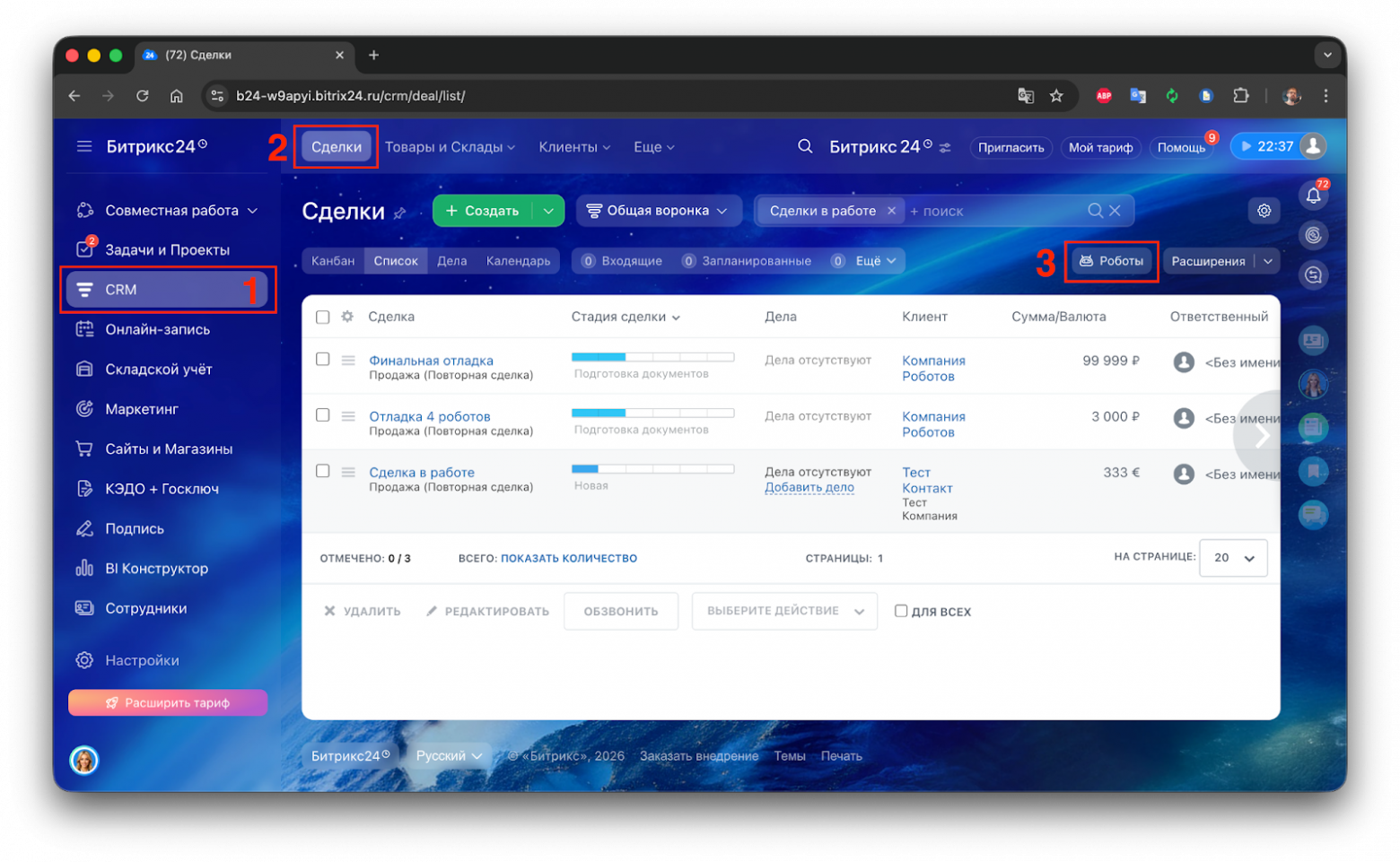Open the Сделки top menu tab

pos(337,147)
